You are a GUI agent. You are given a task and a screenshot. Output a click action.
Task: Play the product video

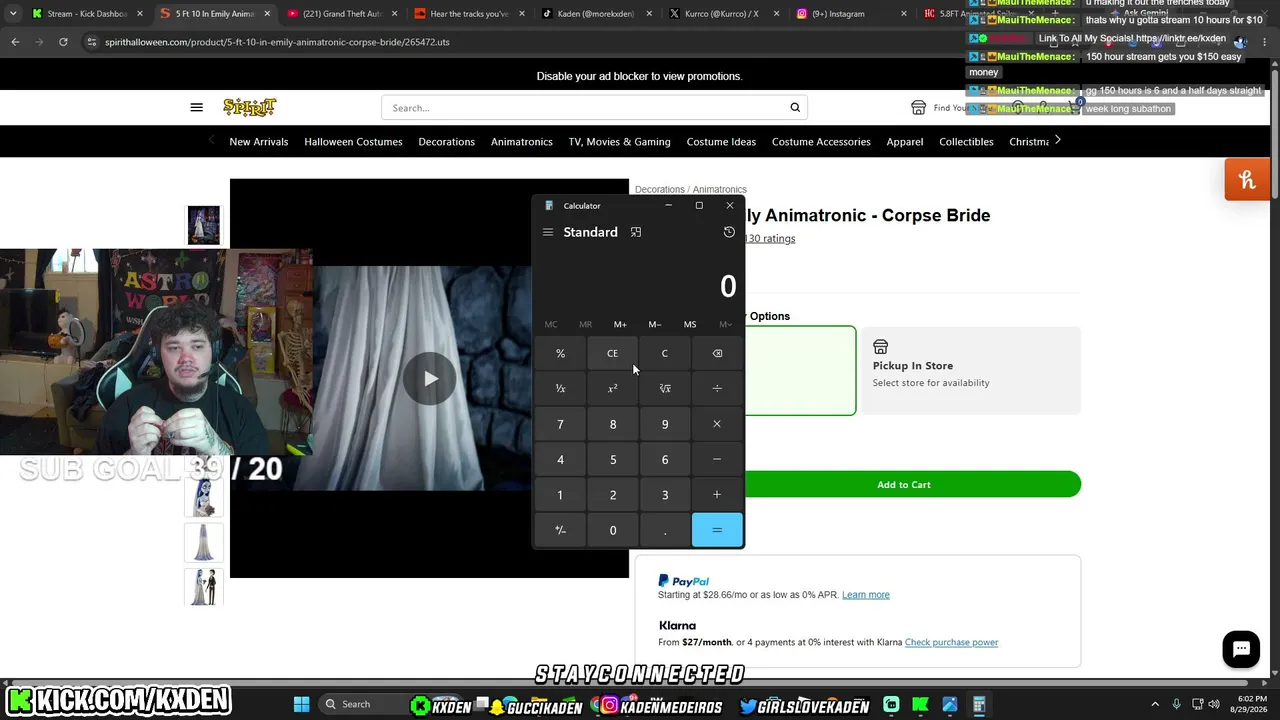click(430, 378)
